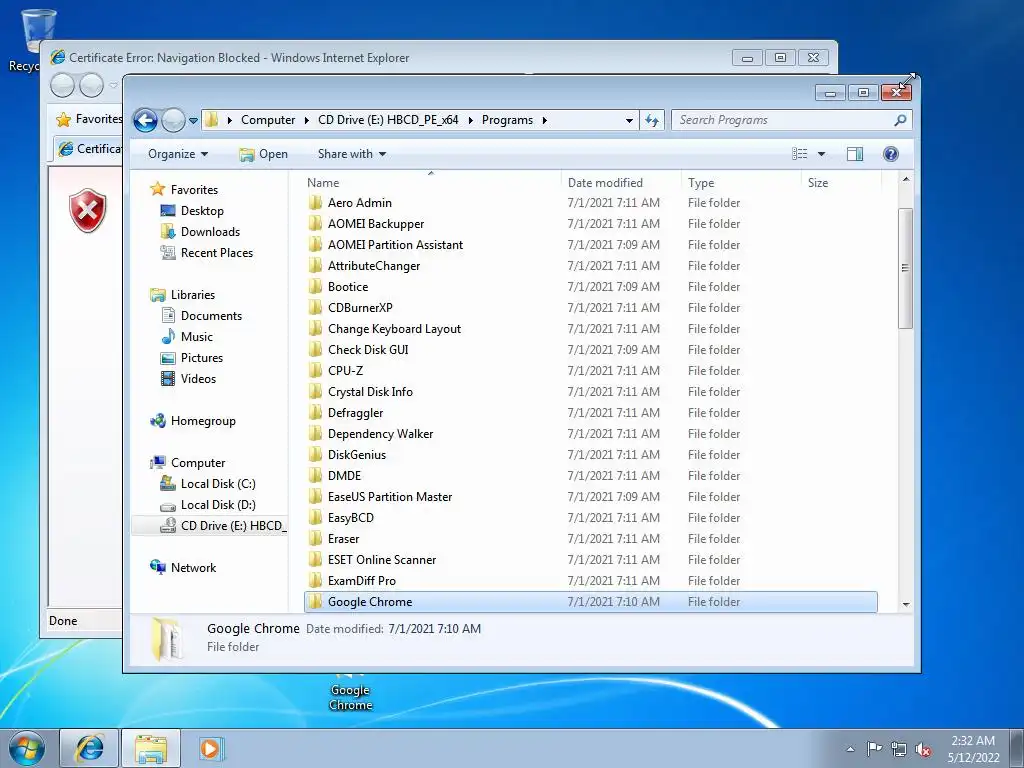Open Desktop in navigation pane
The width and height of the screenshot is (1024, 768).
pos(202,211)
